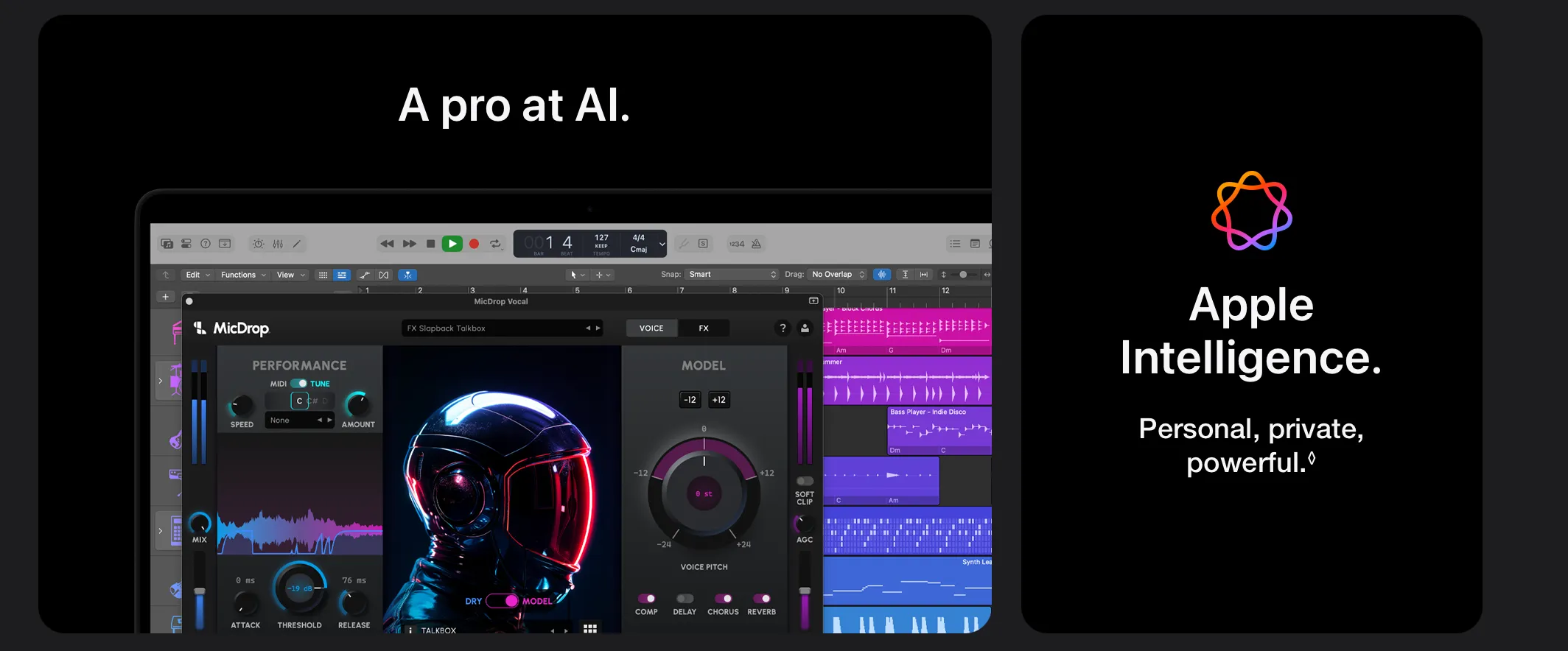
Task: Click the green Play button
Action: [452, 244]
